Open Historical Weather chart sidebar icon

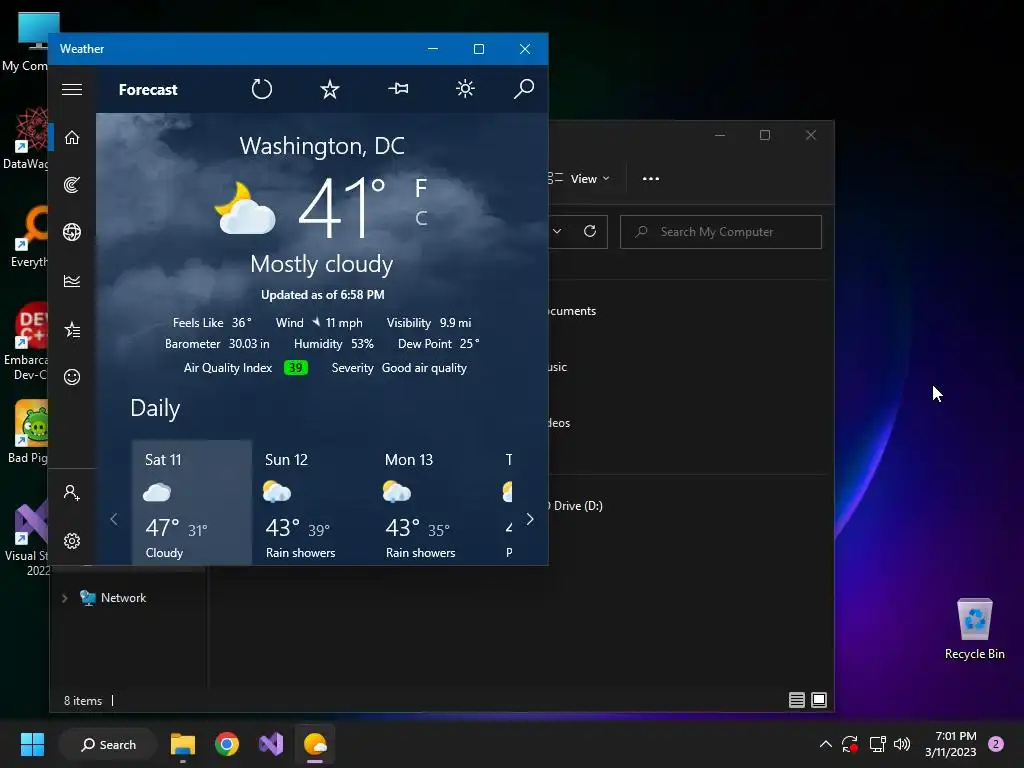point(72,281)
